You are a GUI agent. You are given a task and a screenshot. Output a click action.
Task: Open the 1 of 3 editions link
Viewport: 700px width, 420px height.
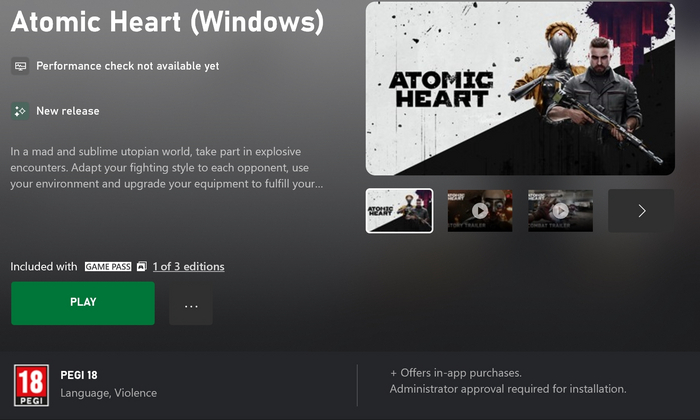[x=188, y=266]
